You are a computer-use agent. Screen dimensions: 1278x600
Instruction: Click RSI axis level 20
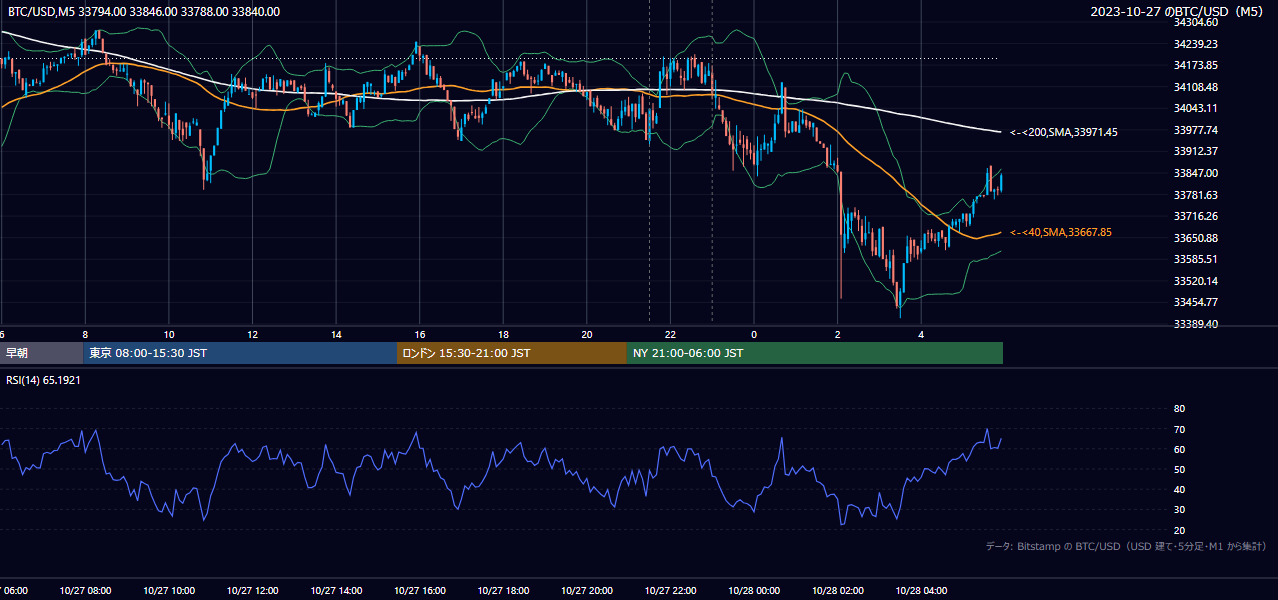1179,530
